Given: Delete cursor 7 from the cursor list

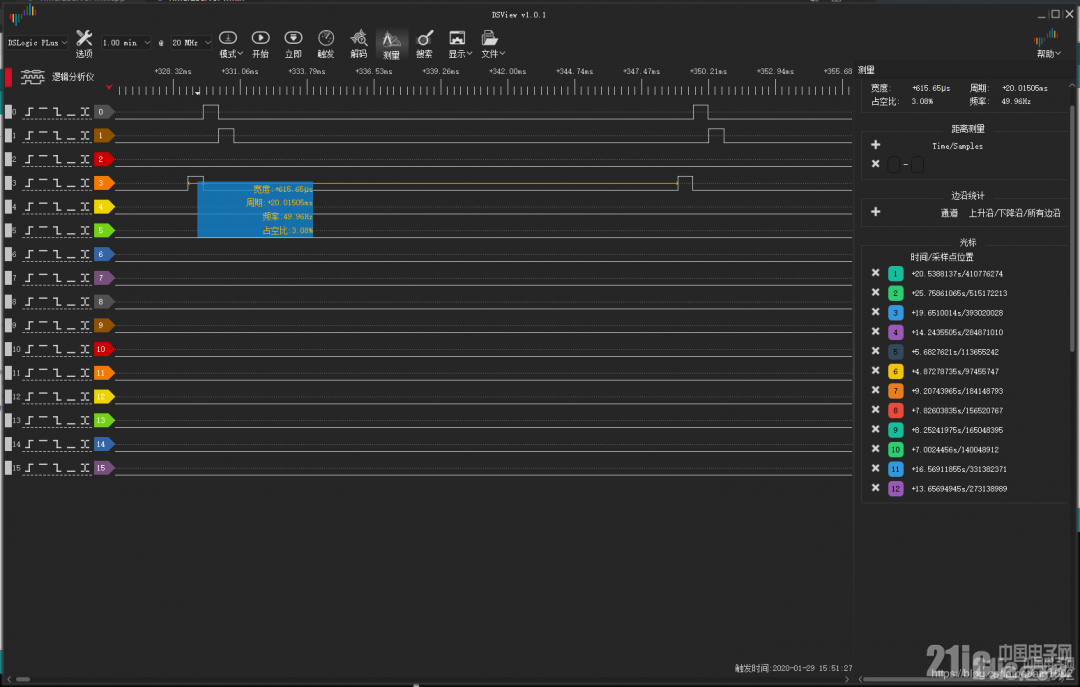Looking at the screenshot, I should point(875,390).
